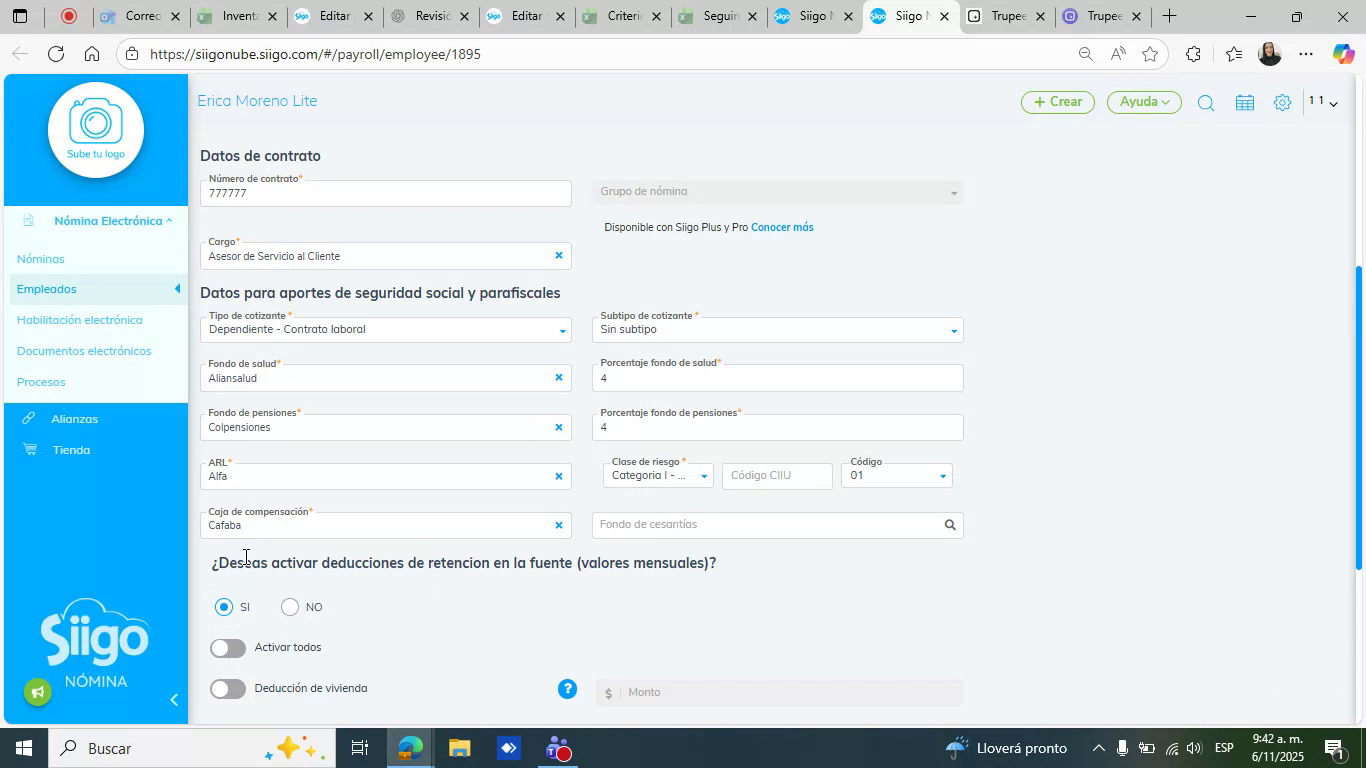
Task: Add this page to favorites star icon
Action: [x=1150, y=54]
